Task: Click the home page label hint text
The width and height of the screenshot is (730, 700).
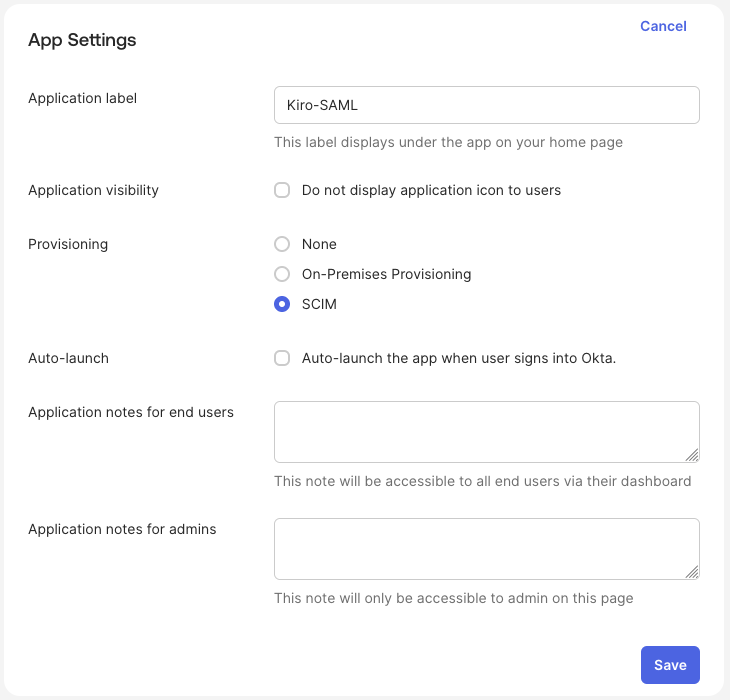Action: (448, 142)
